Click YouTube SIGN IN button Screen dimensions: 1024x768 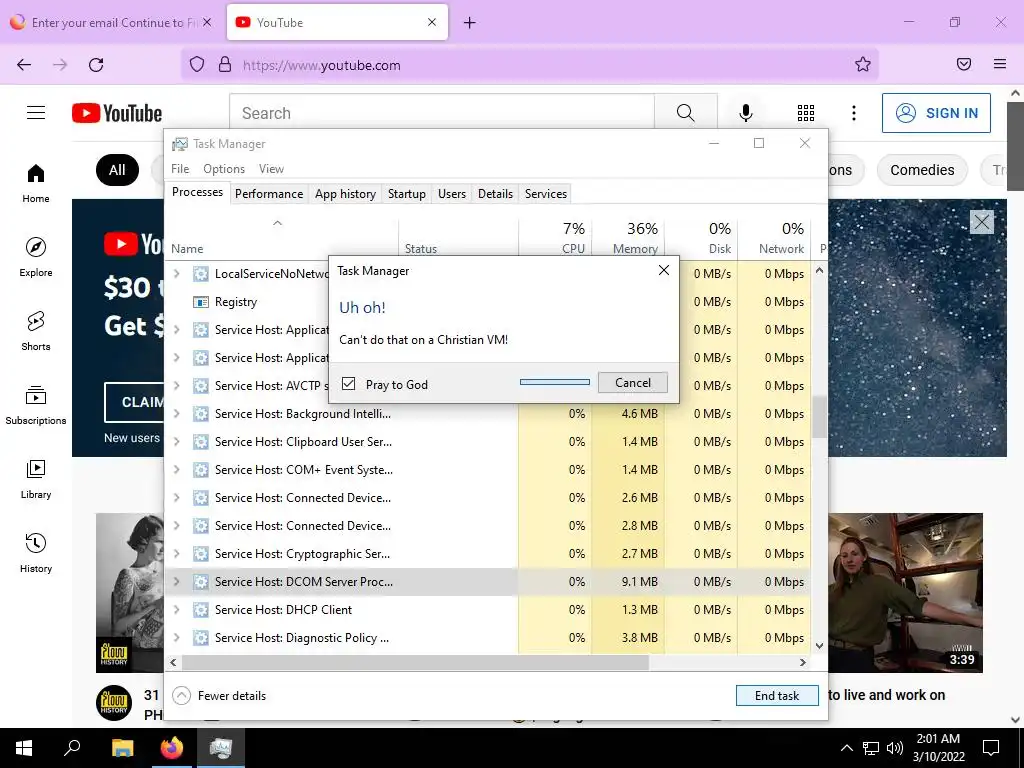[x=936, y=113]
